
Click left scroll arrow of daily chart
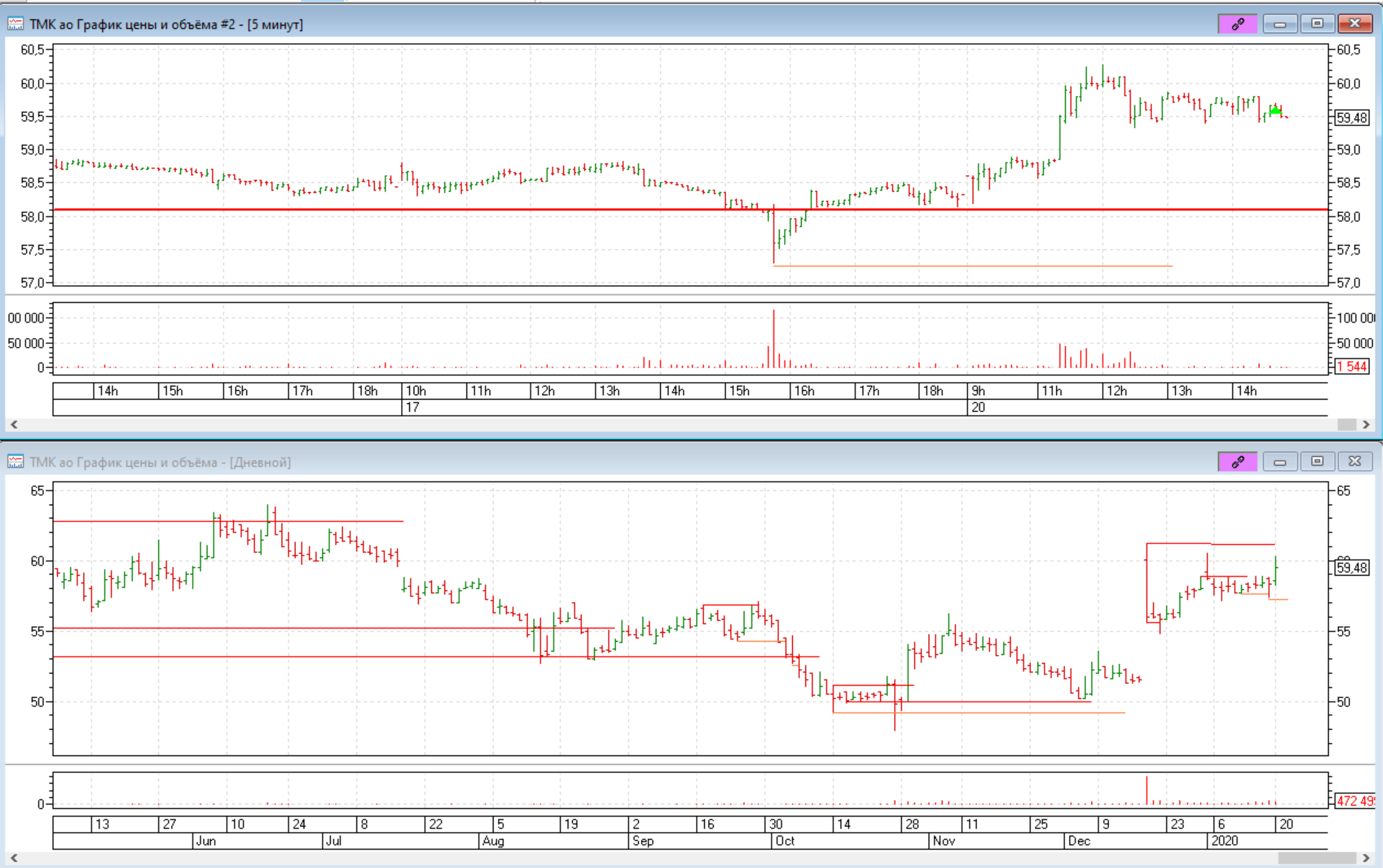pyautogui.click(x=14, y=858)
